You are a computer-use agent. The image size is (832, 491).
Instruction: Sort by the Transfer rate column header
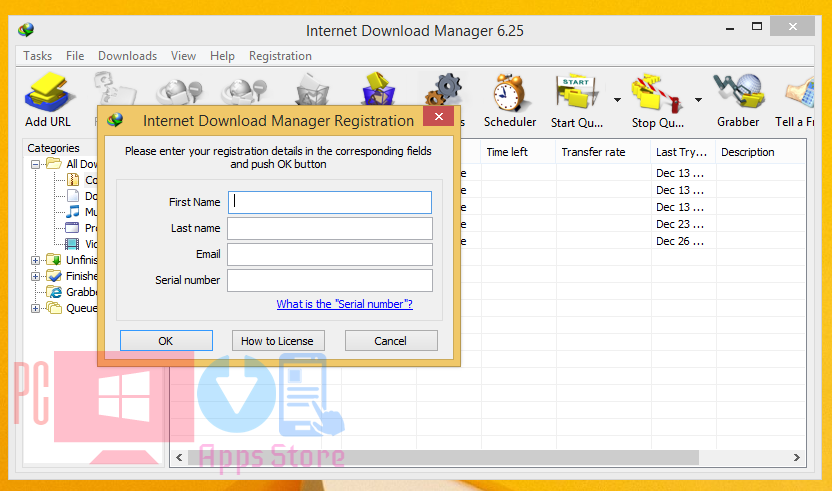coord(603,152)
